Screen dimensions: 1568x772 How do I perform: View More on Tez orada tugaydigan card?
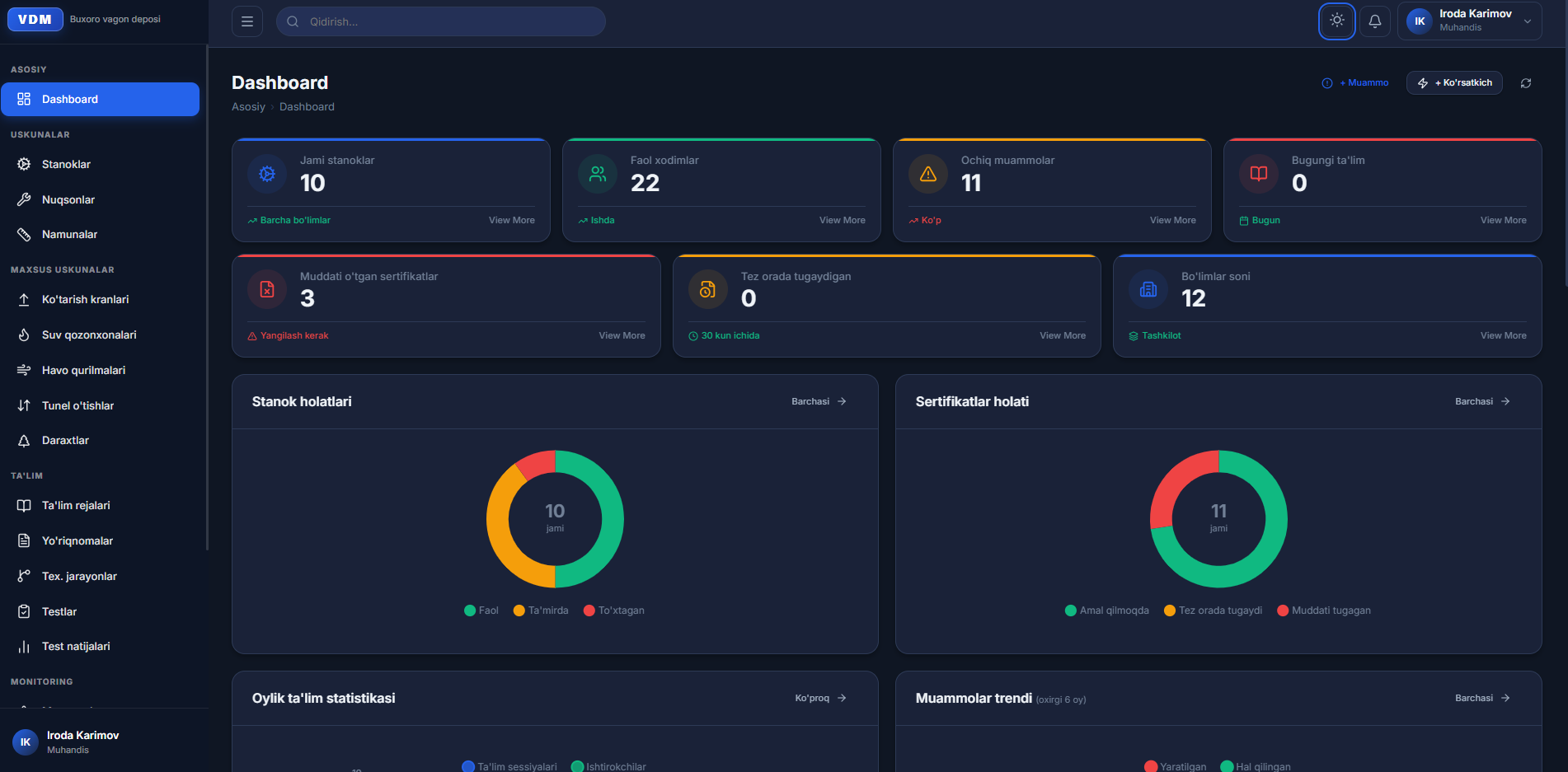(1063, 335)
